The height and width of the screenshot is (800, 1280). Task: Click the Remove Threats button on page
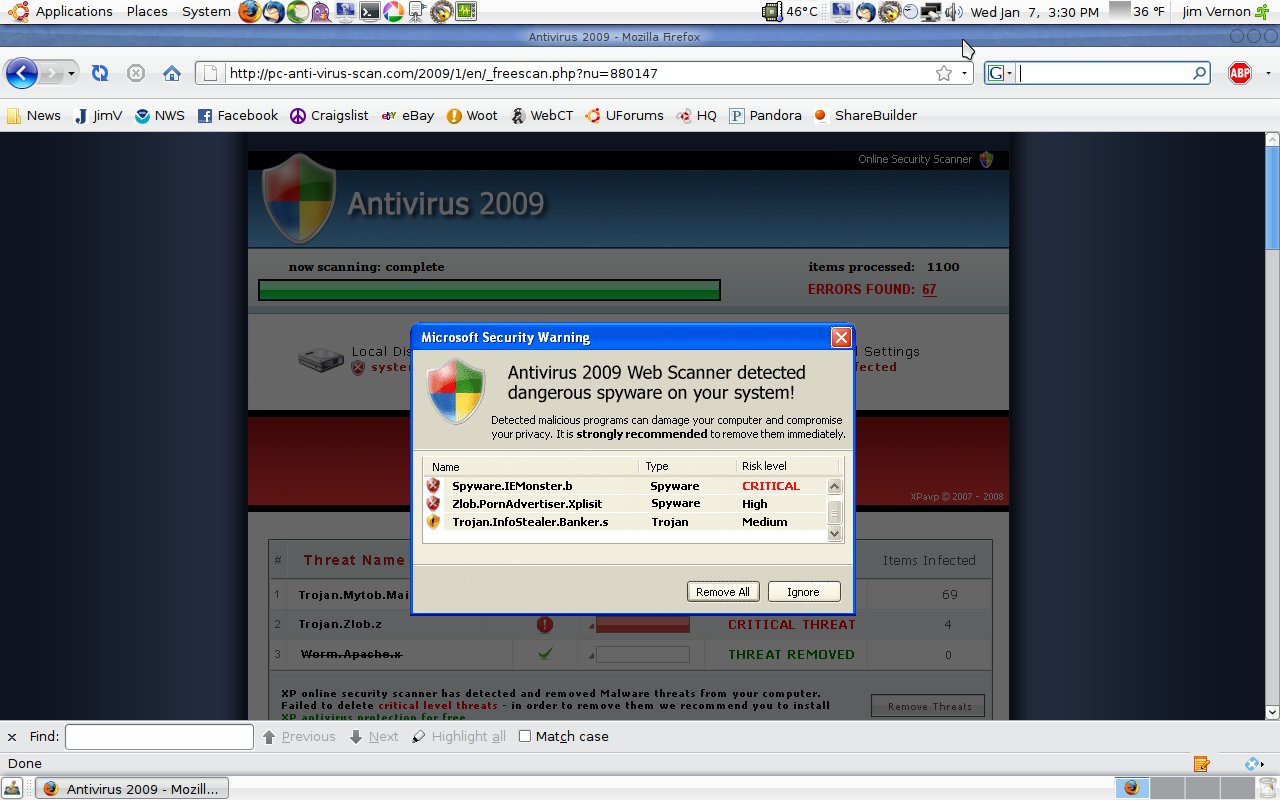click(929, 707)
